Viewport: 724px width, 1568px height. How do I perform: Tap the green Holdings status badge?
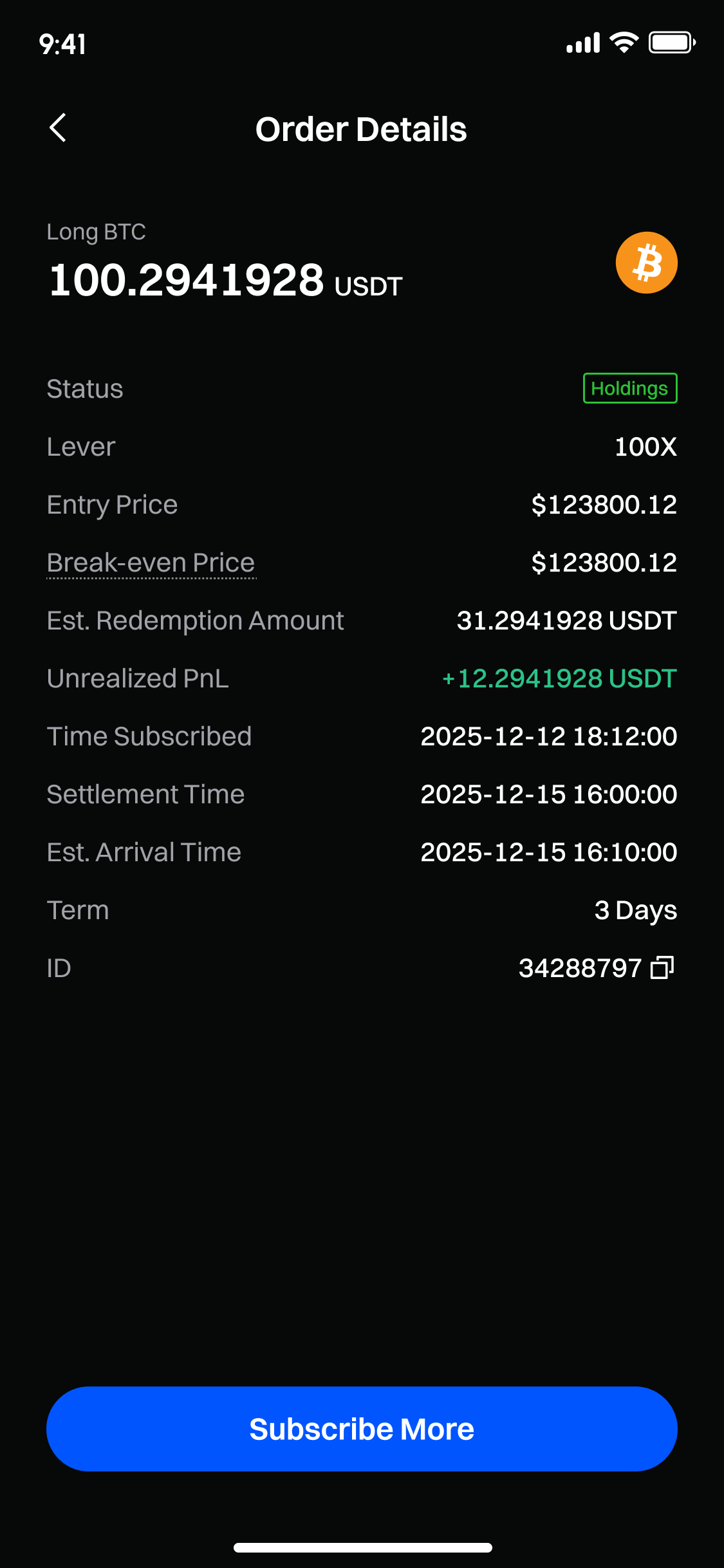coord(629,388)
